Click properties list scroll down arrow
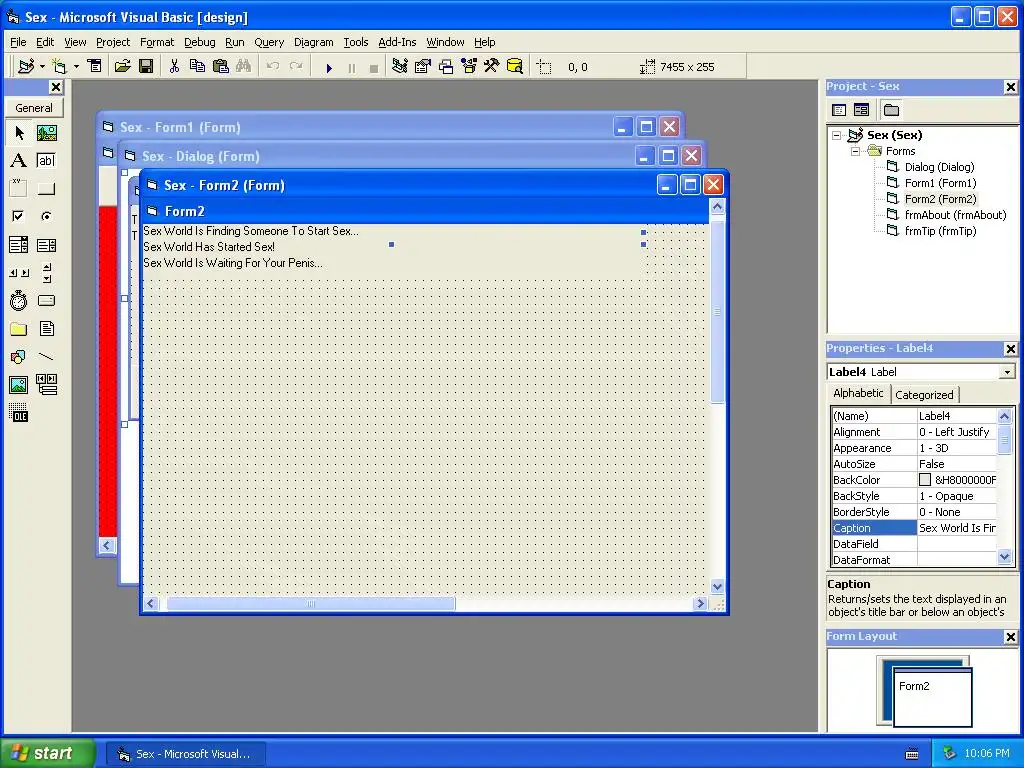This screenshot has width=1024, height=768. pos(1004,557)
